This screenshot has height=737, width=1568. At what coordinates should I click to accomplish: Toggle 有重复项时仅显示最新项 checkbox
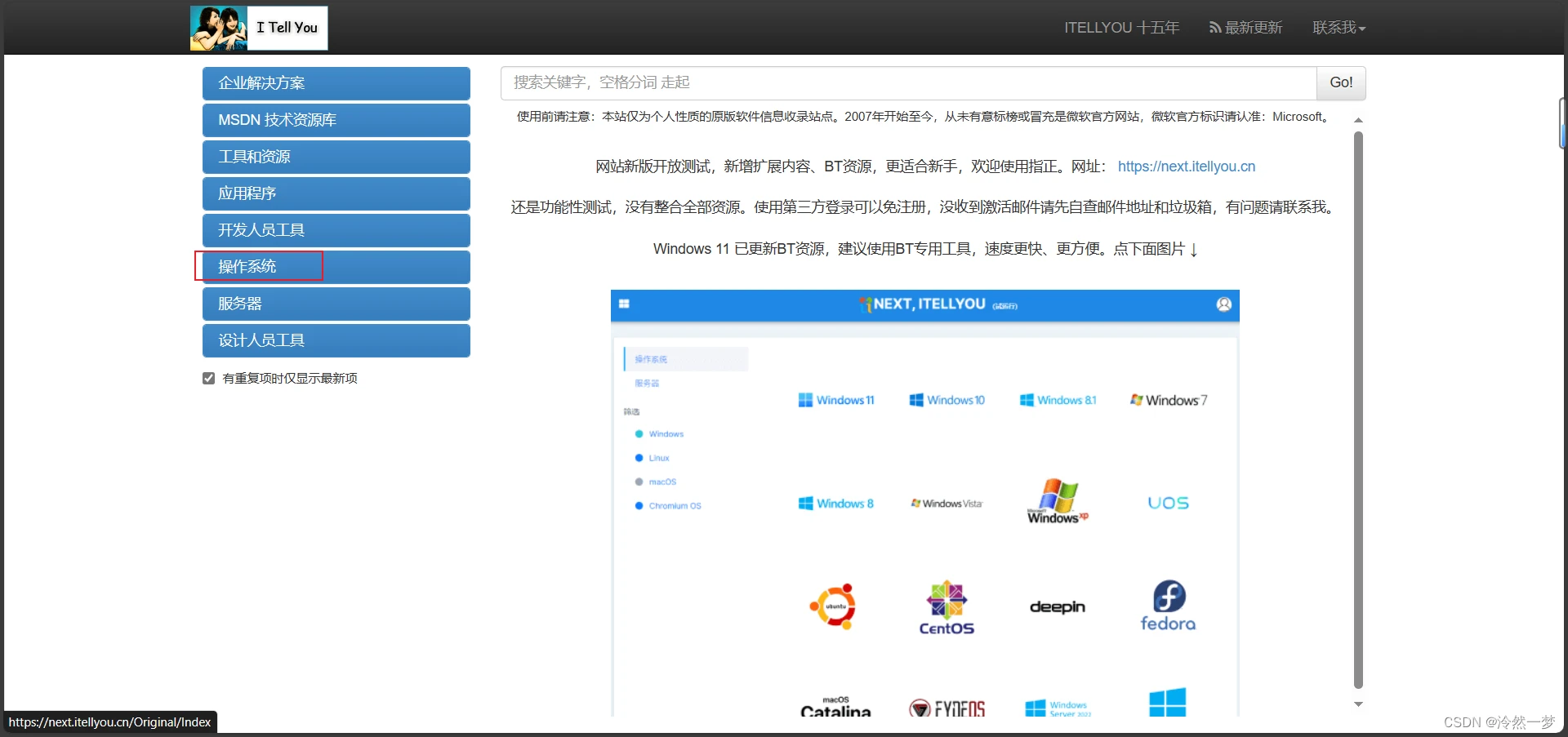pos(209,378)
